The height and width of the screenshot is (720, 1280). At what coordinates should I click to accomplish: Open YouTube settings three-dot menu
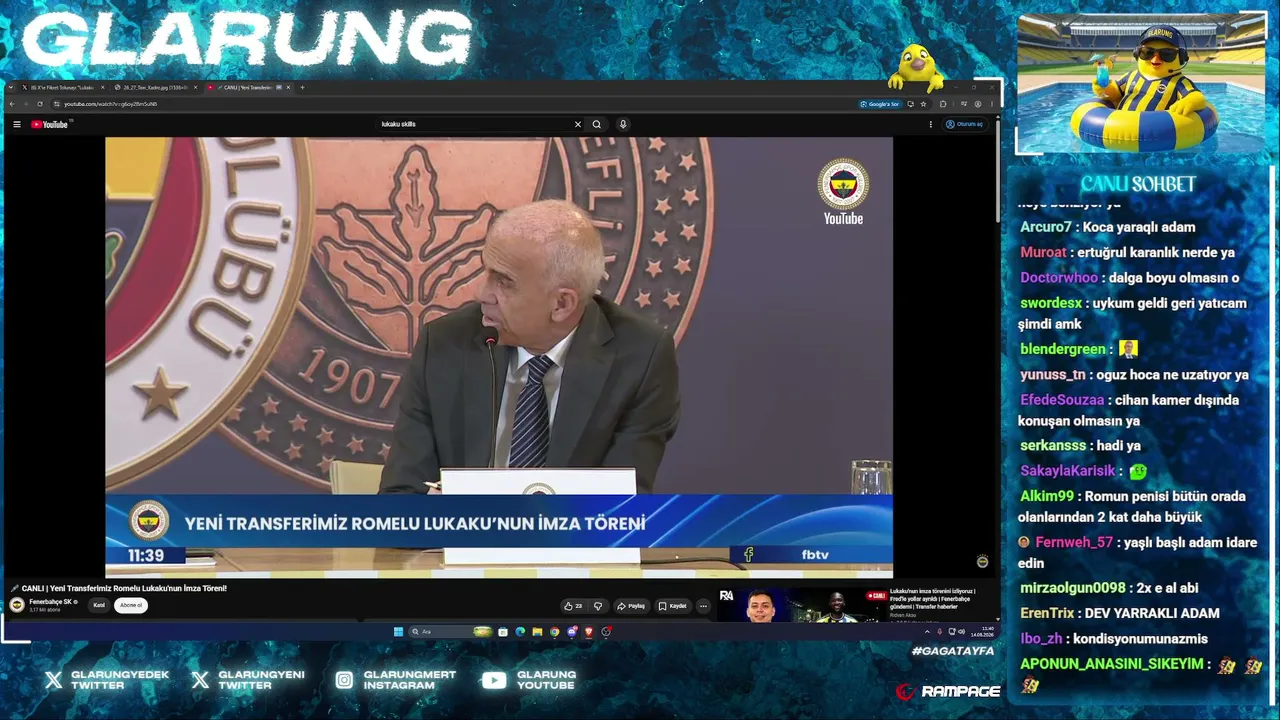point(931,124)
